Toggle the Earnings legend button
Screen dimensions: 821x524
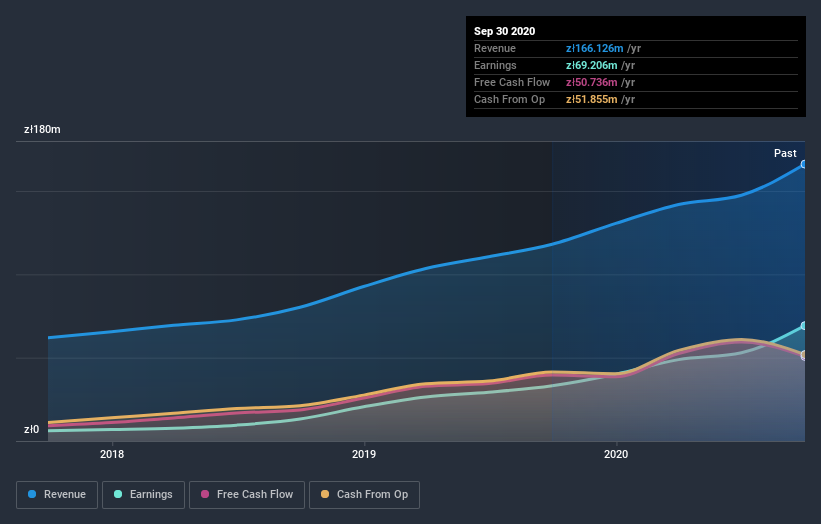point(143,495)
